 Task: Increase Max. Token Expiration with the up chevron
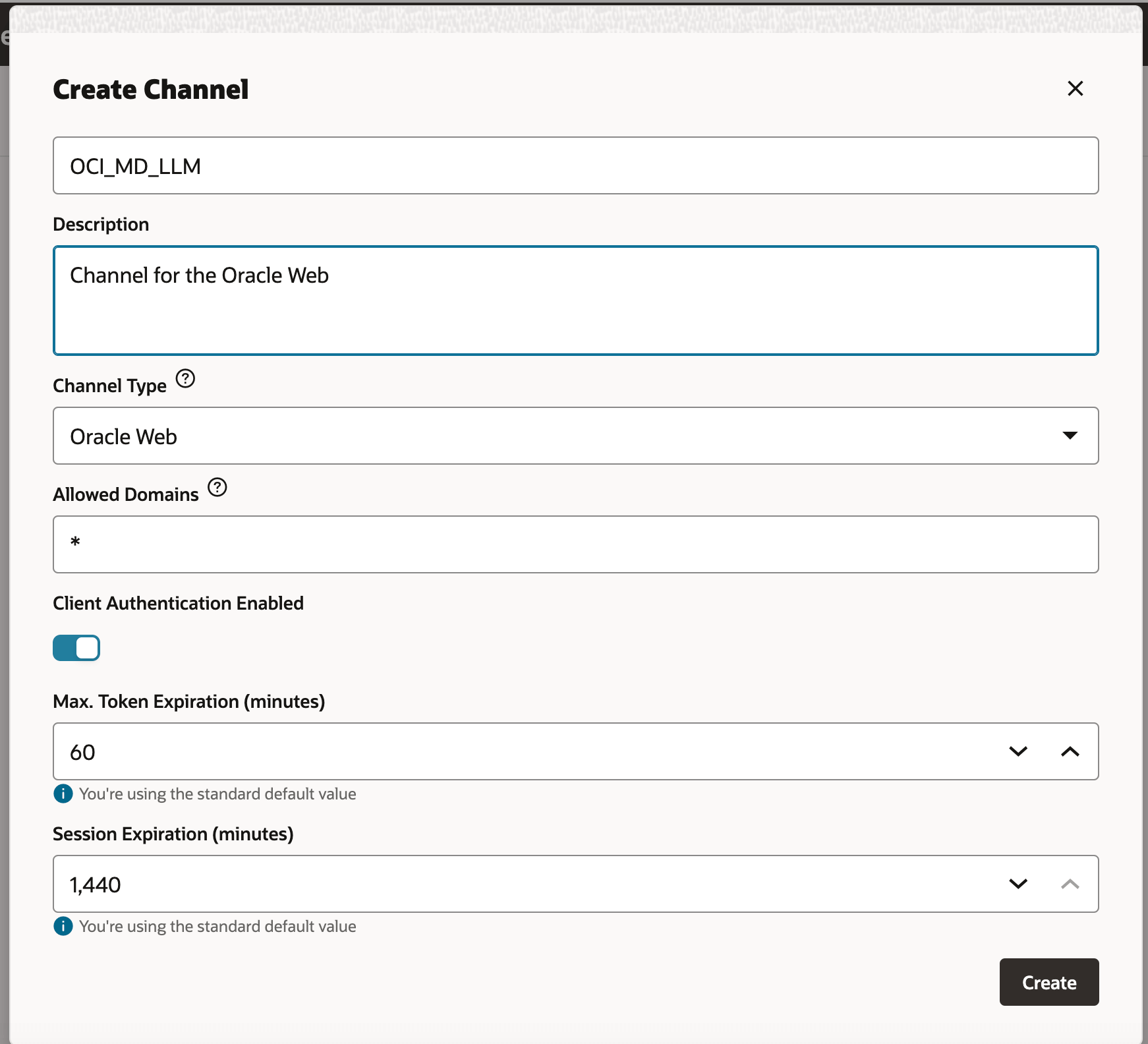1070,751
